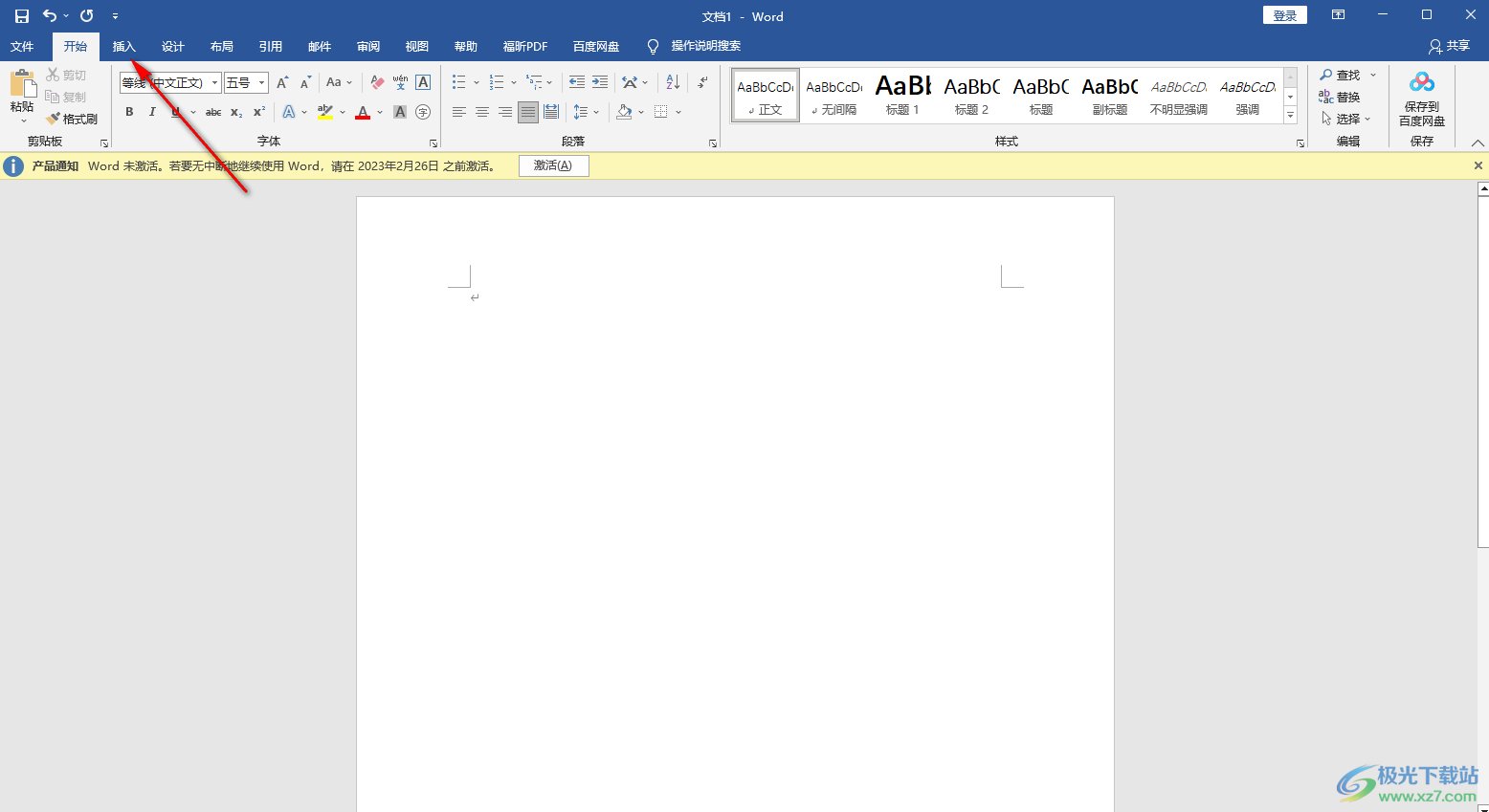Close the product notification bar
1489x812 pixels.
1478,165
